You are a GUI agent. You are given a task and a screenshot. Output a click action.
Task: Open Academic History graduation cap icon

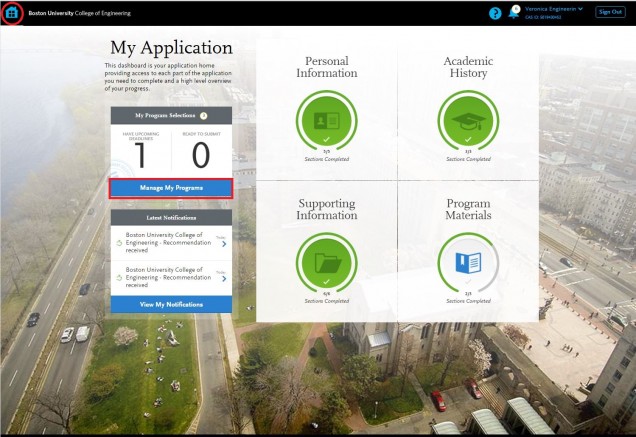[x=468, y=120]
